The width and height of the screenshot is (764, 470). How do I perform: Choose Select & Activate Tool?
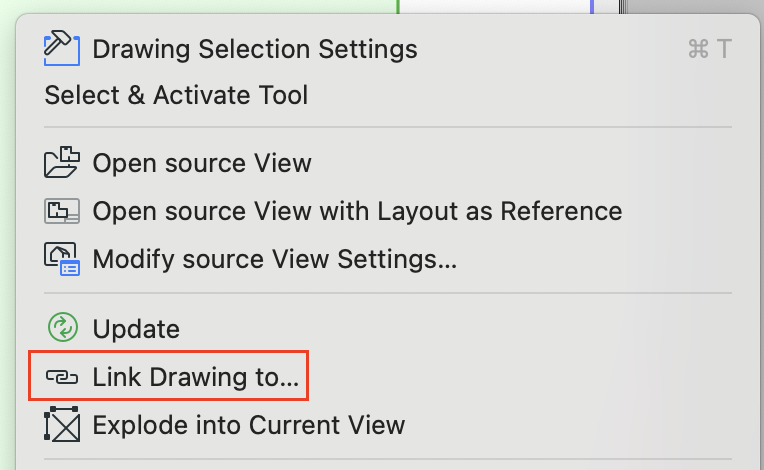click(176, 96)
